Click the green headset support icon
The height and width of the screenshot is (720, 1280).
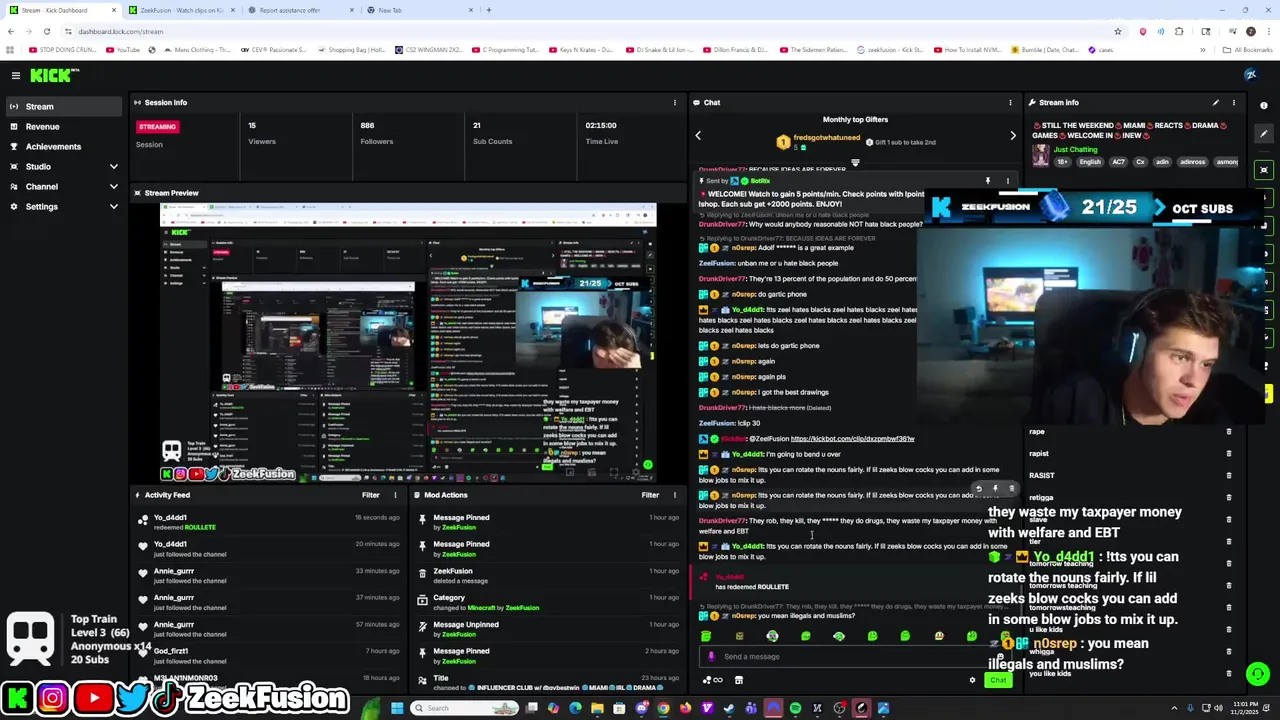point(1258,674)
